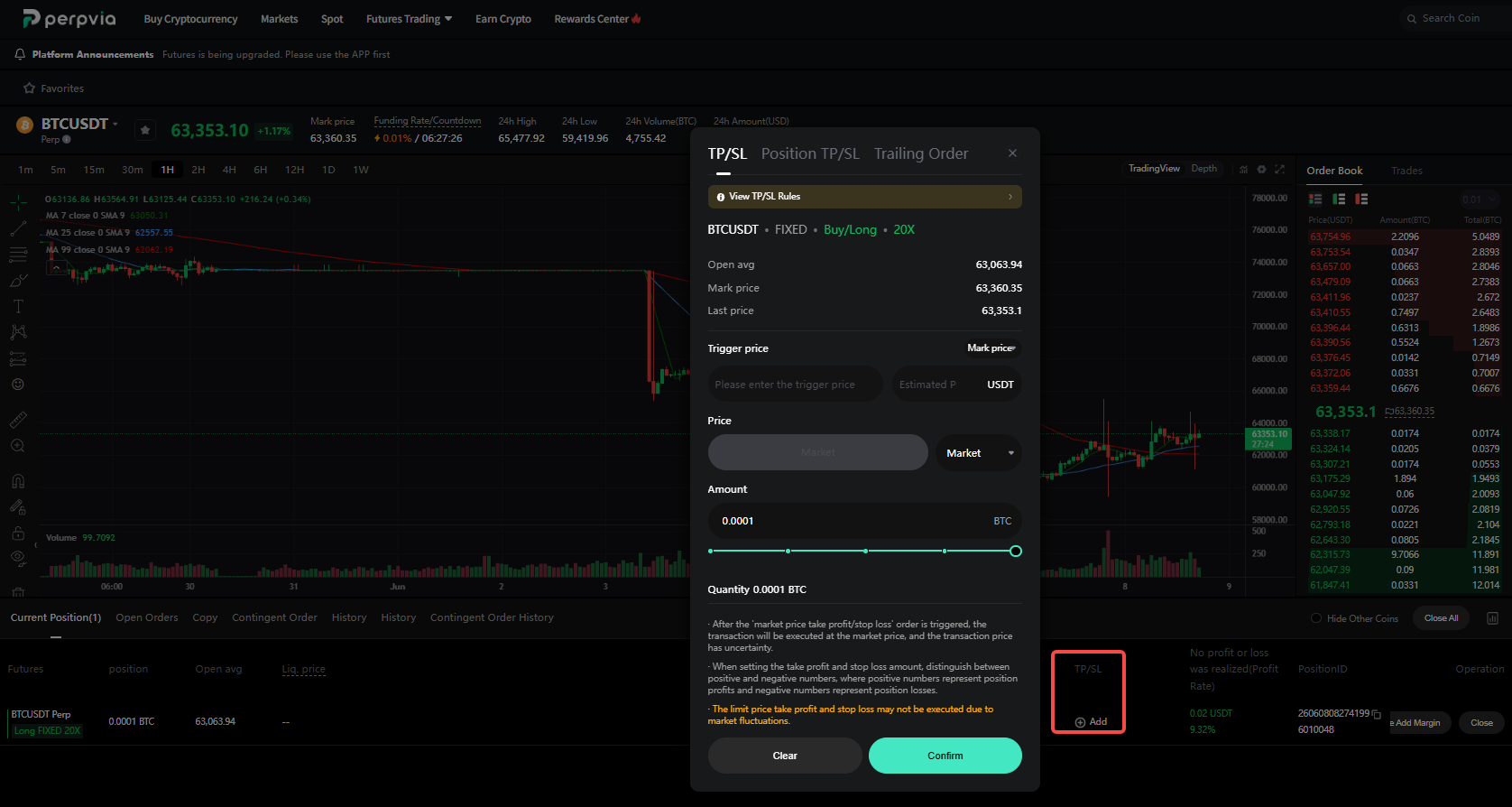Switch chart to Depth mode
1512x807 pixels.
[1203, 169]
